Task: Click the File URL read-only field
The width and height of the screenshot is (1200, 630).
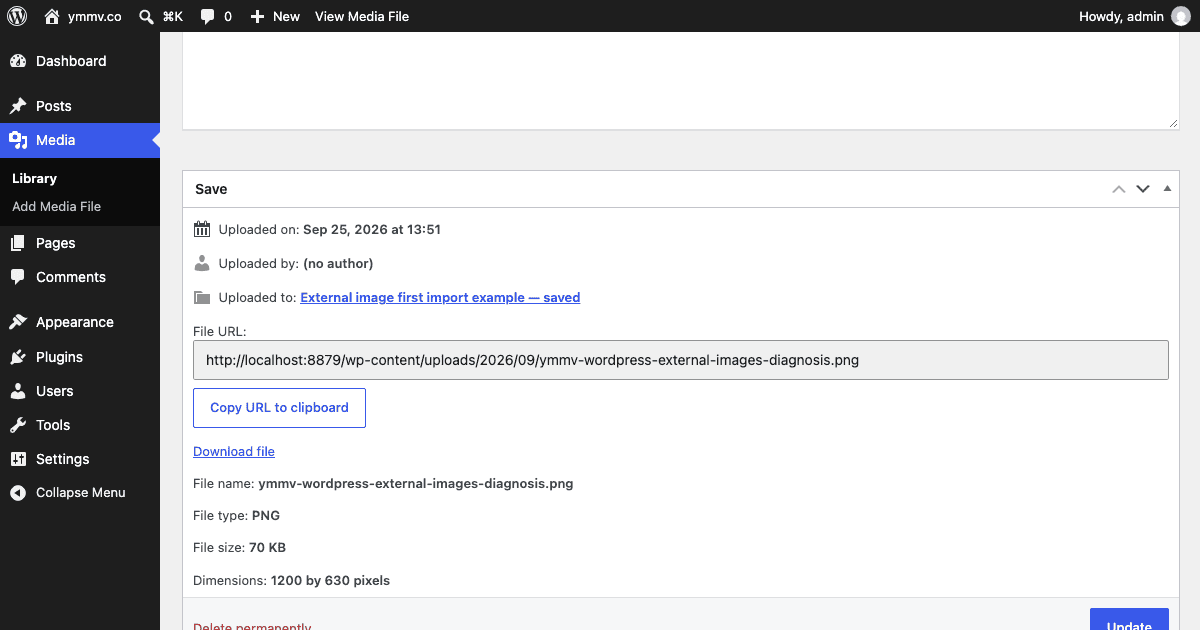Action: [x=680, y=360]
